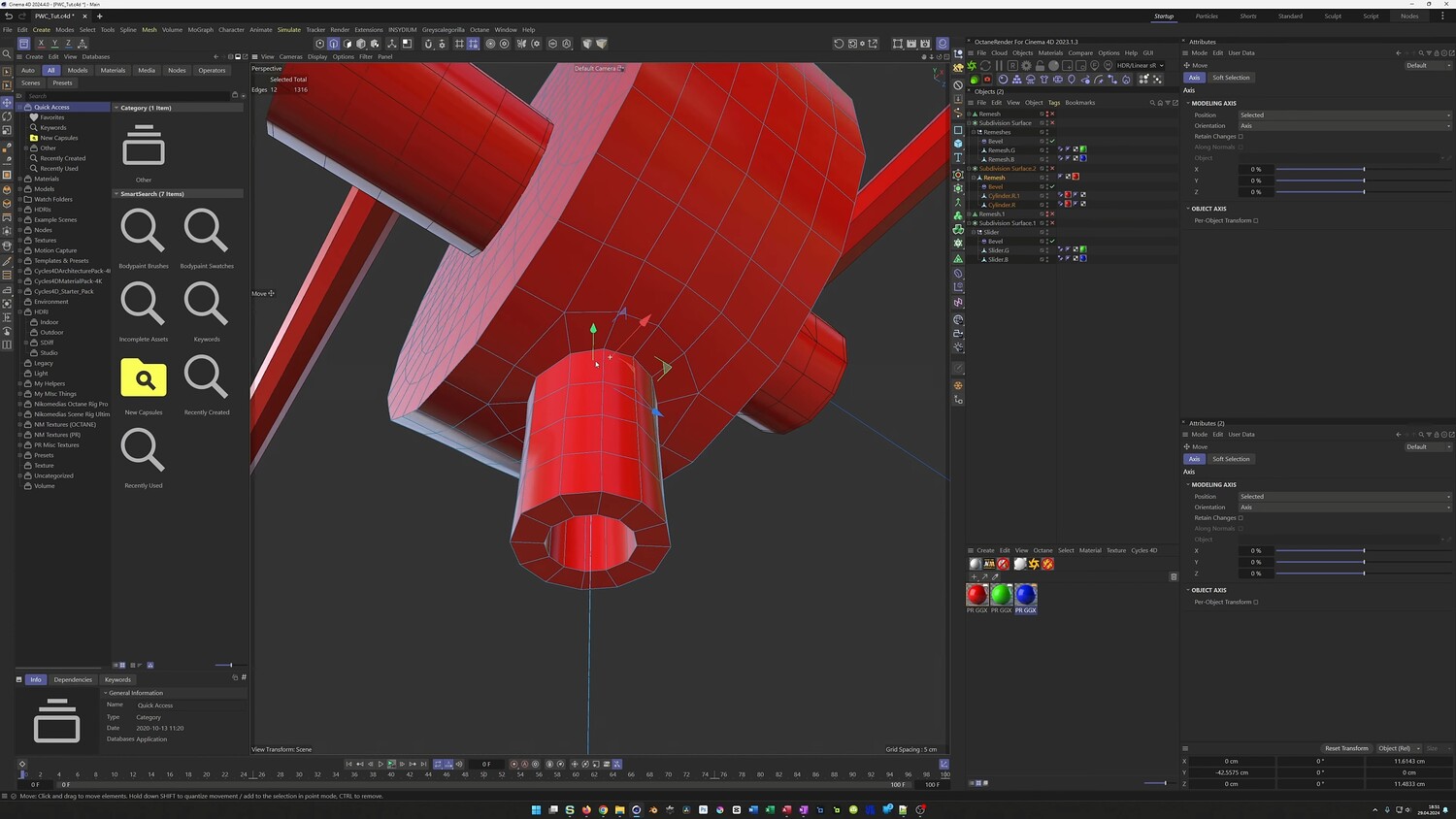Select the Move tool in left toolbar
Screen dimensions: 1456x819
tap(7, 102)
